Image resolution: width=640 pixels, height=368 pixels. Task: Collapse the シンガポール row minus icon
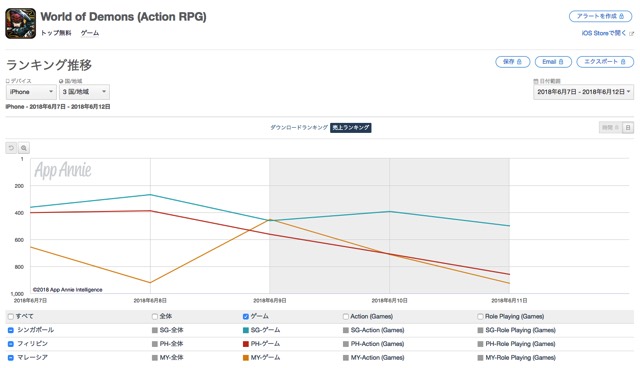11,330
